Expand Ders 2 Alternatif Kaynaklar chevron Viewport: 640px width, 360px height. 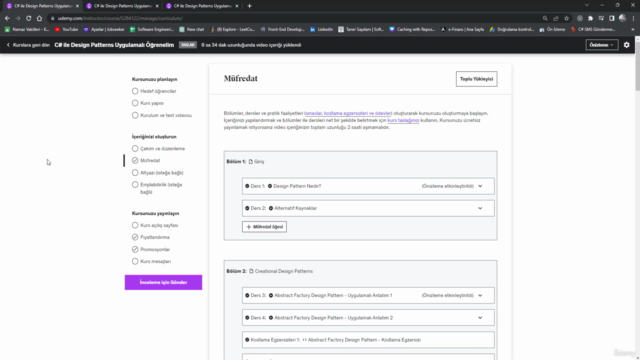[480, 208]
